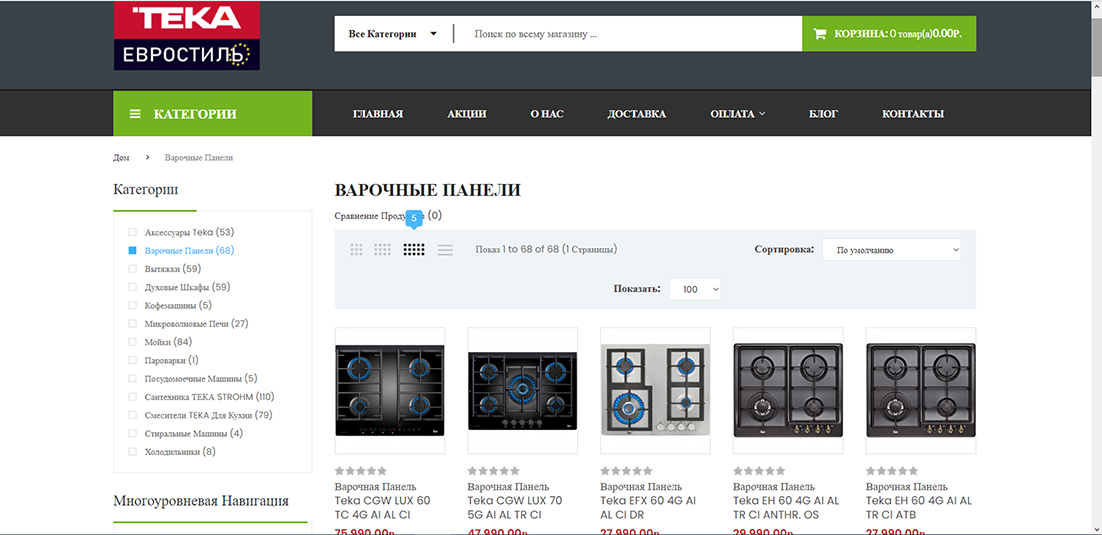The image size is (1102, 535).
Task: Rate Teka CGW LUX 60 with stars
Action: pyautogui.click(x=361, y=471)
